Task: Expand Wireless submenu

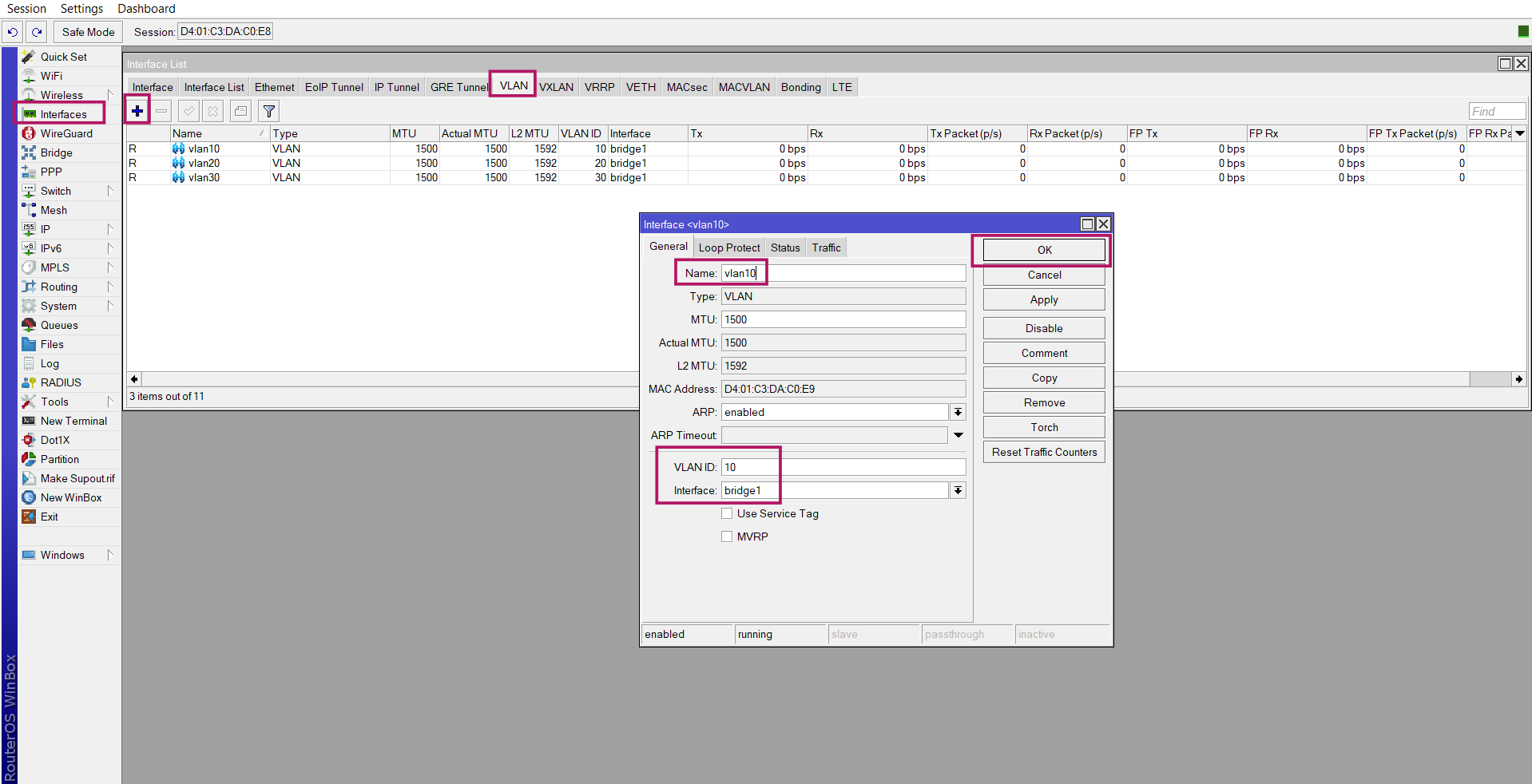Action: coord(110,95)
